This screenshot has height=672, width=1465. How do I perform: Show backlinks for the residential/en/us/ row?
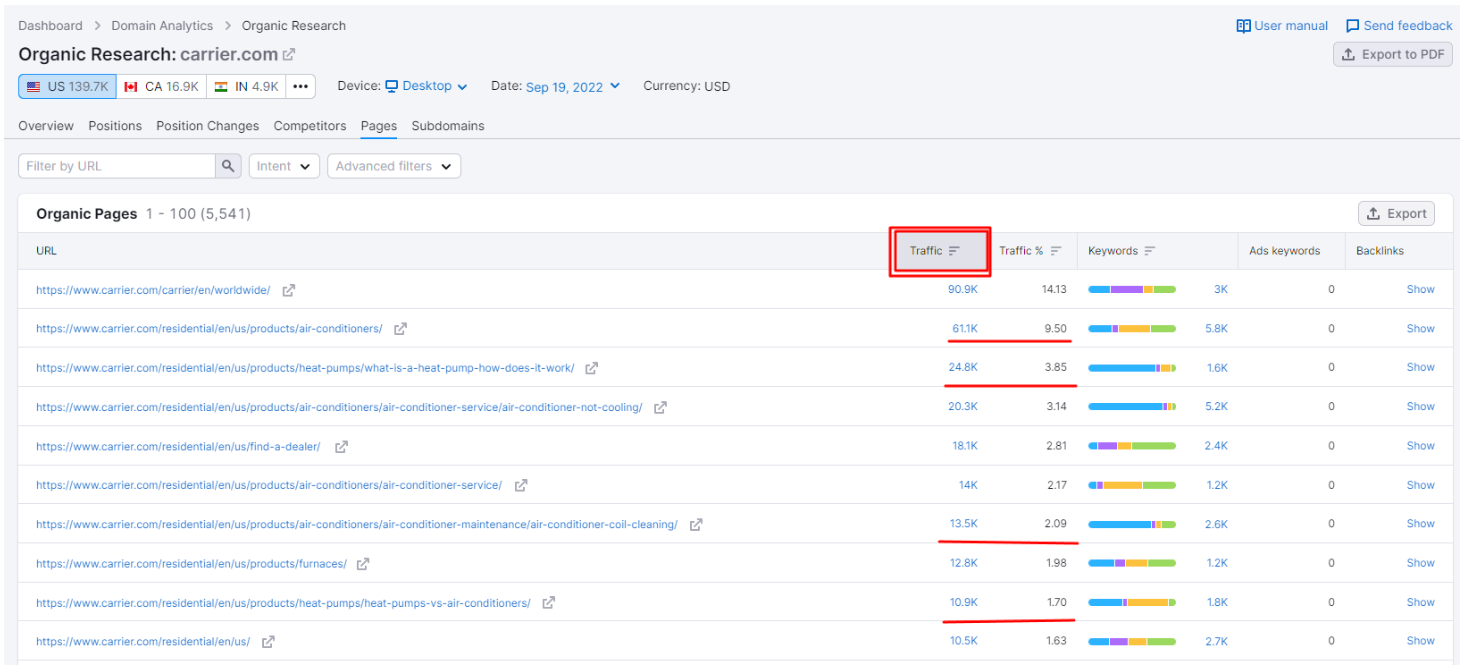point(1420,641)
